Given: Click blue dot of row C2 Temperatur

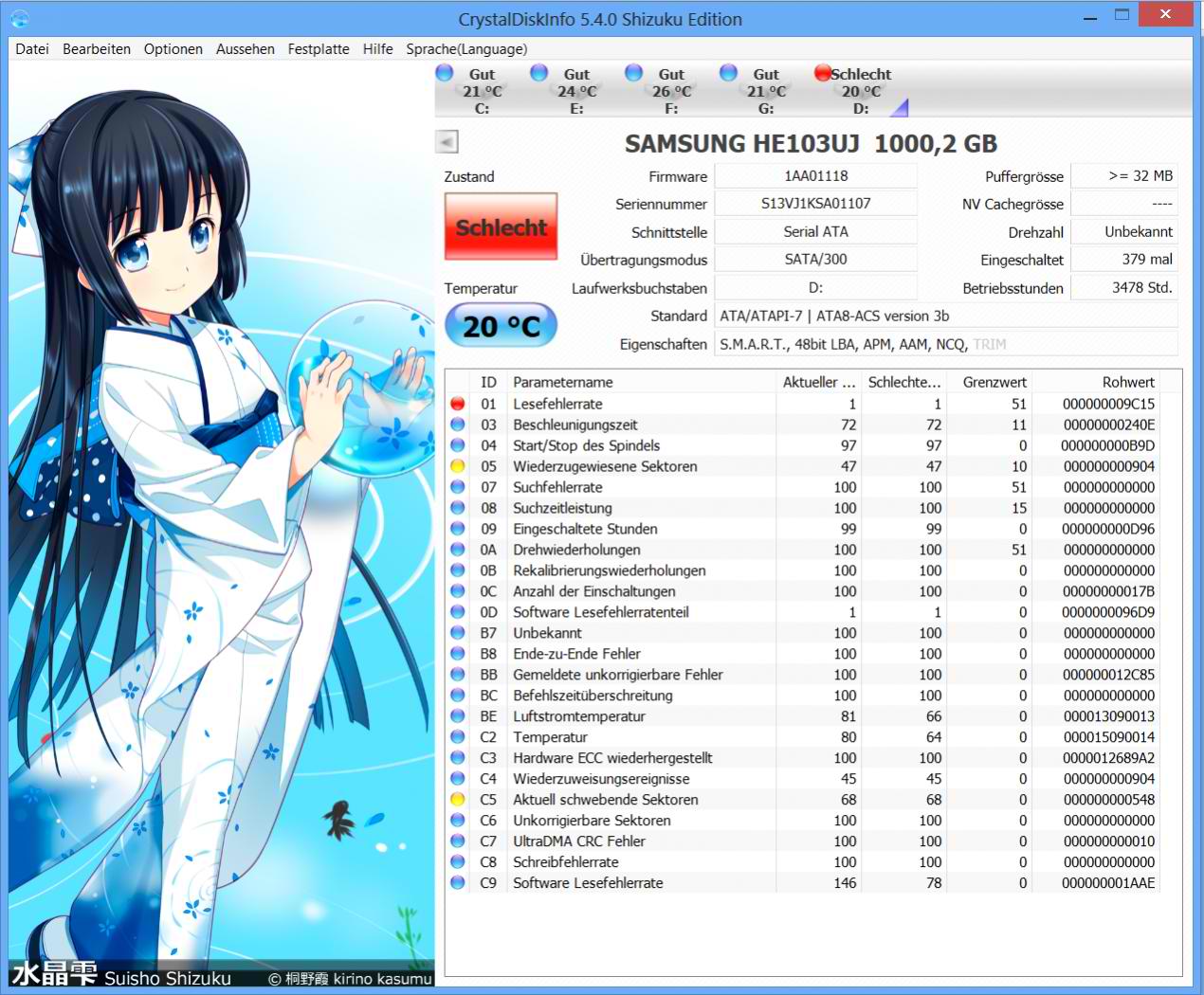Looking at the screenshot, I should coord(458,737).
